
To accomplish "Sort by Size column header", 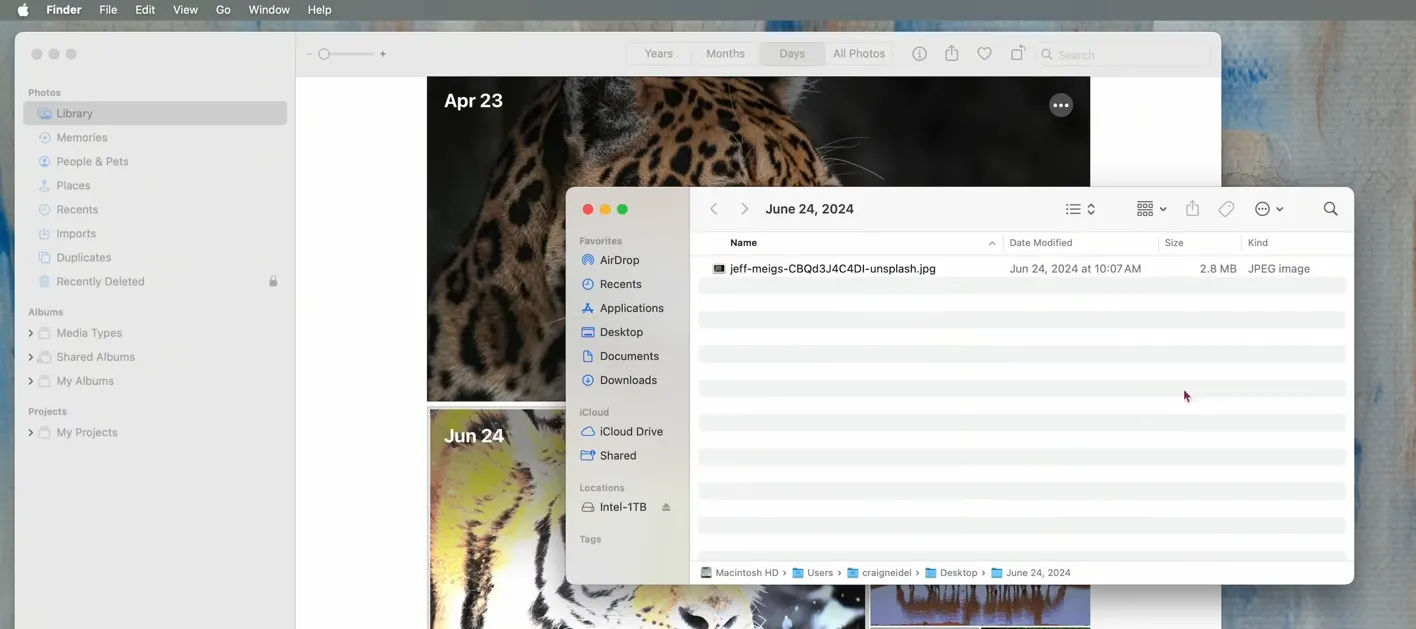I will (1174, 243).
